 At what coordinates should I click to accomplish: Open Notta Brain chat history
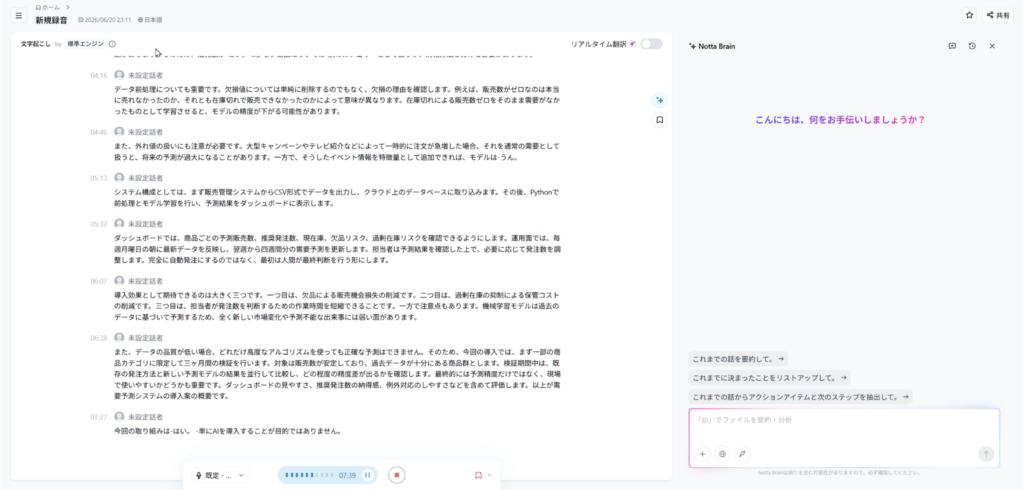click(x=972, y=46)
